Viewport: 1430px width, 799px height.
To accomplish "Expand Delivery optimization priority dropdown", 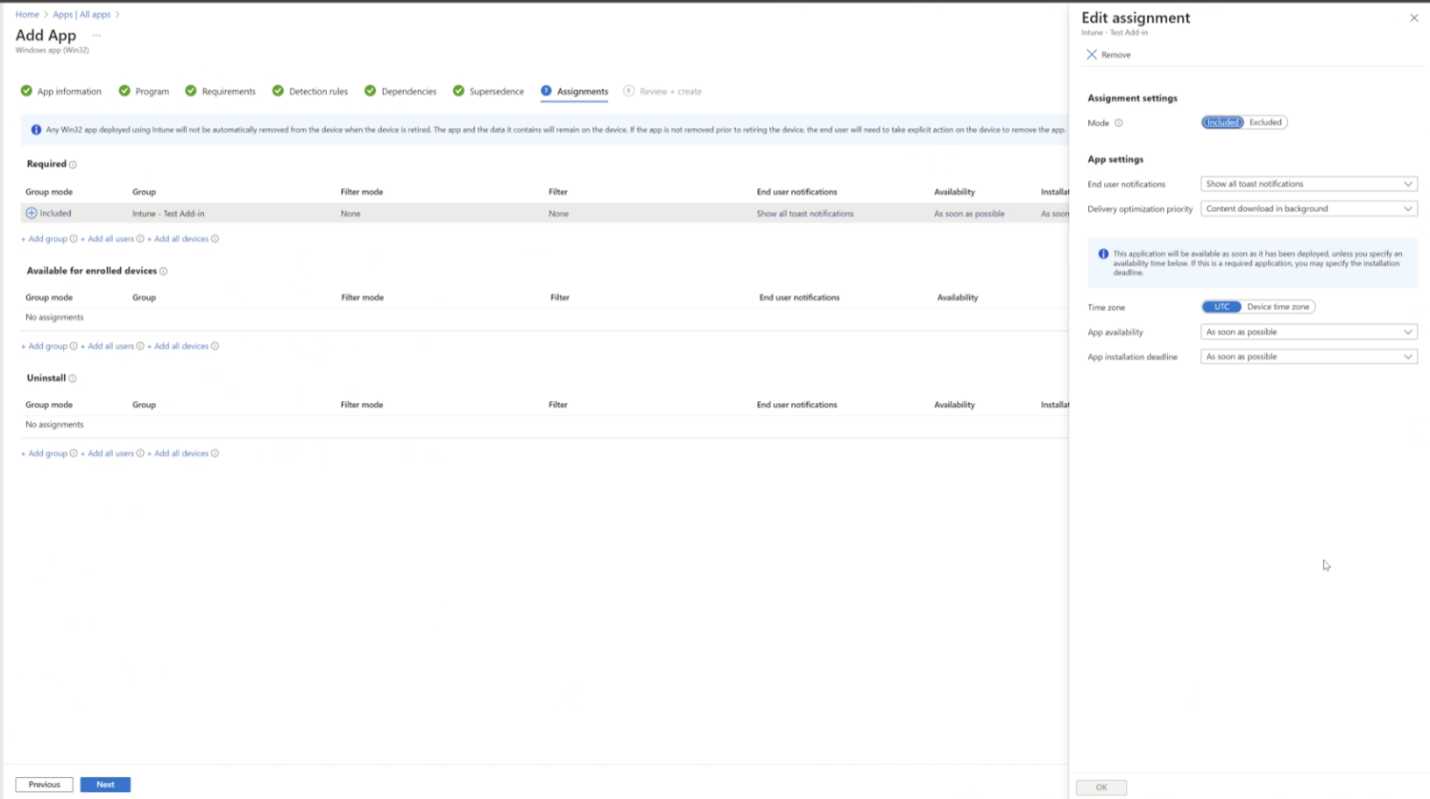I will [1308, 209].
